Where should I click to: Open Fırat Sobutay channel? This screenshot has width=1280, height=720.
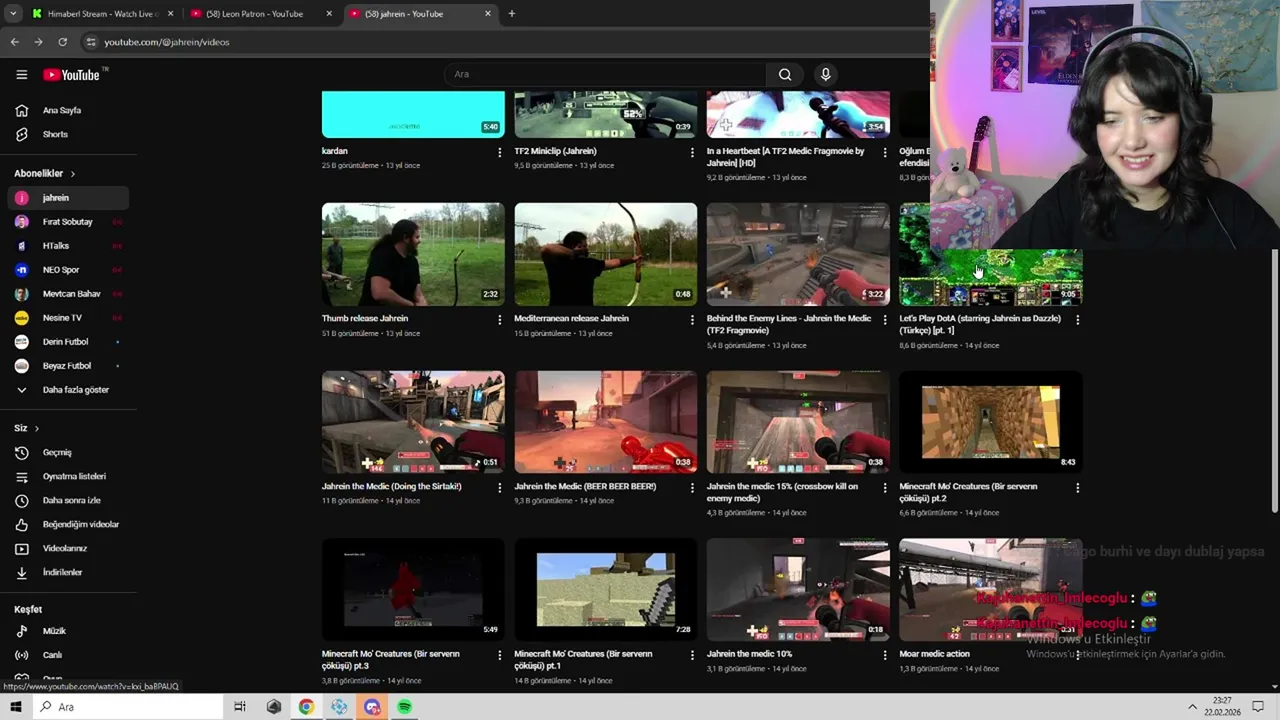[68, 222]
